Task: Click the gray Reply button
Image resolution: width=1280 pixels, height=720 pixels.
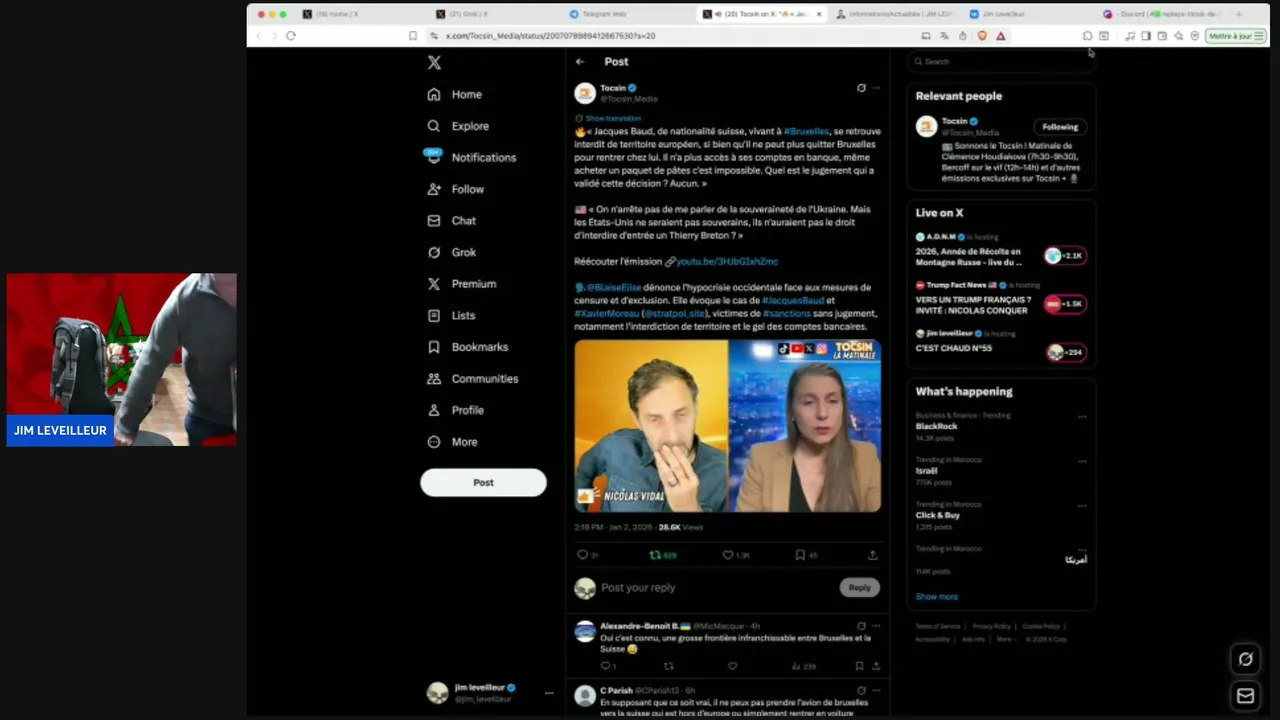Action: pos(859,588)
